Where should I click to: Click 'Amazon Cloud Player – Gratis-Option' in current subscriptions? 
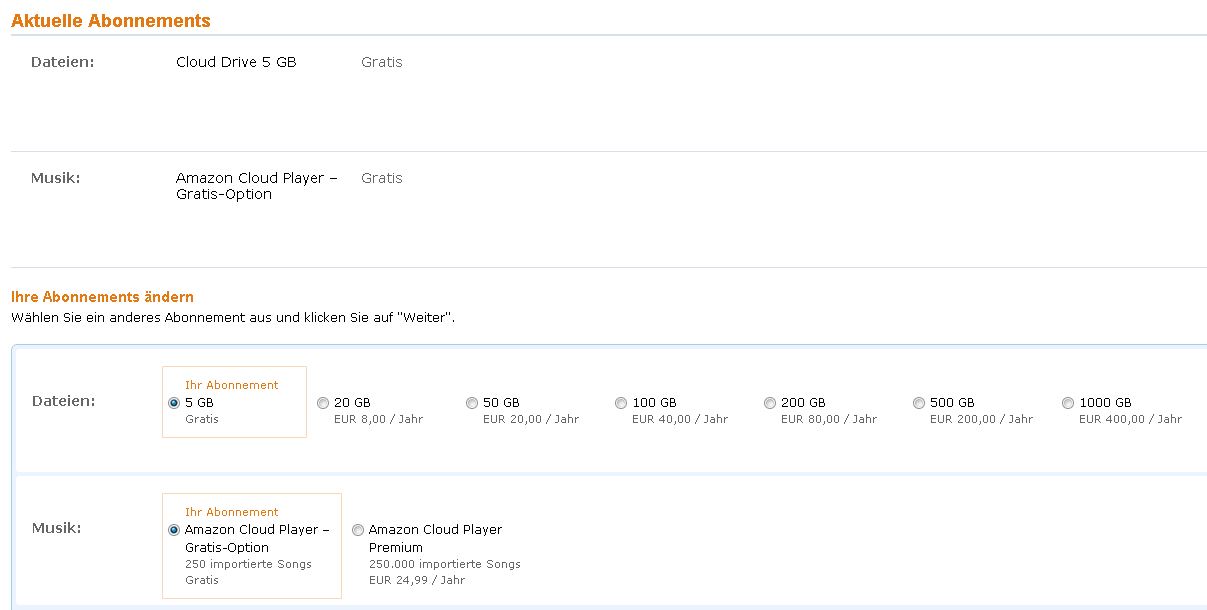(x=257, y=186)
